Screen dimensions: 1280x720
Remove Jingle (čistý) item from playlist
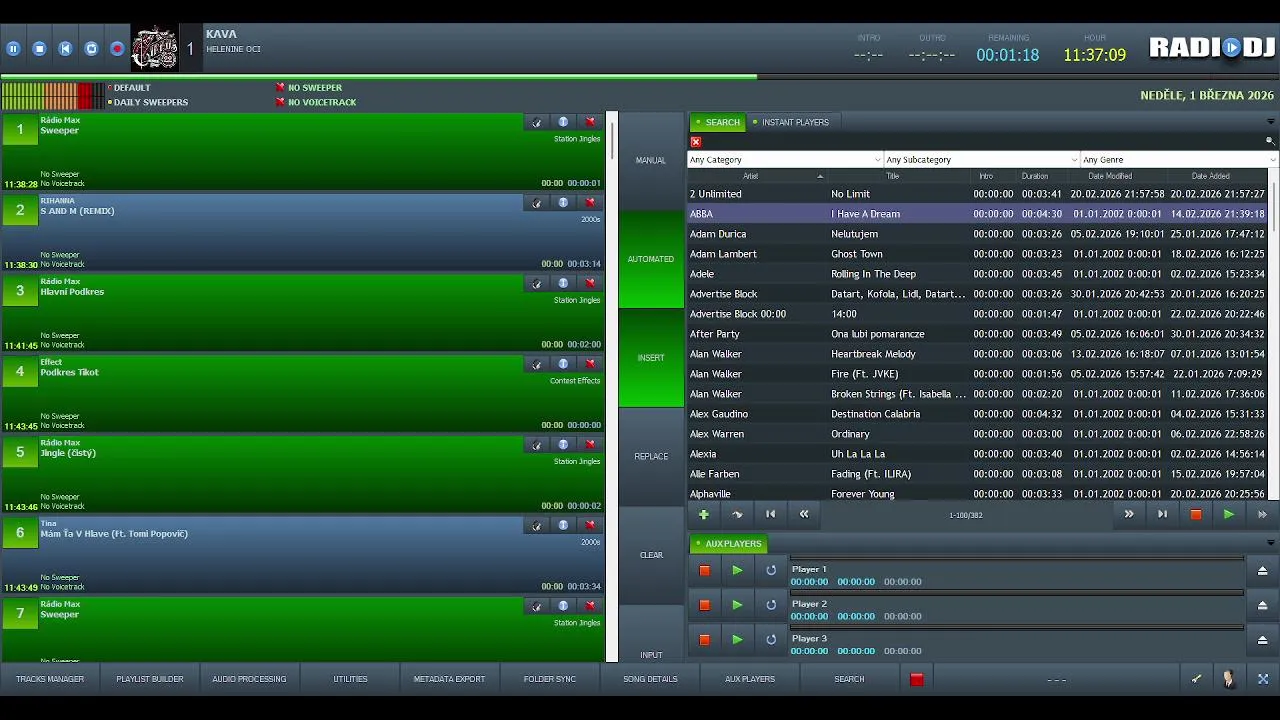click(590, 444)
